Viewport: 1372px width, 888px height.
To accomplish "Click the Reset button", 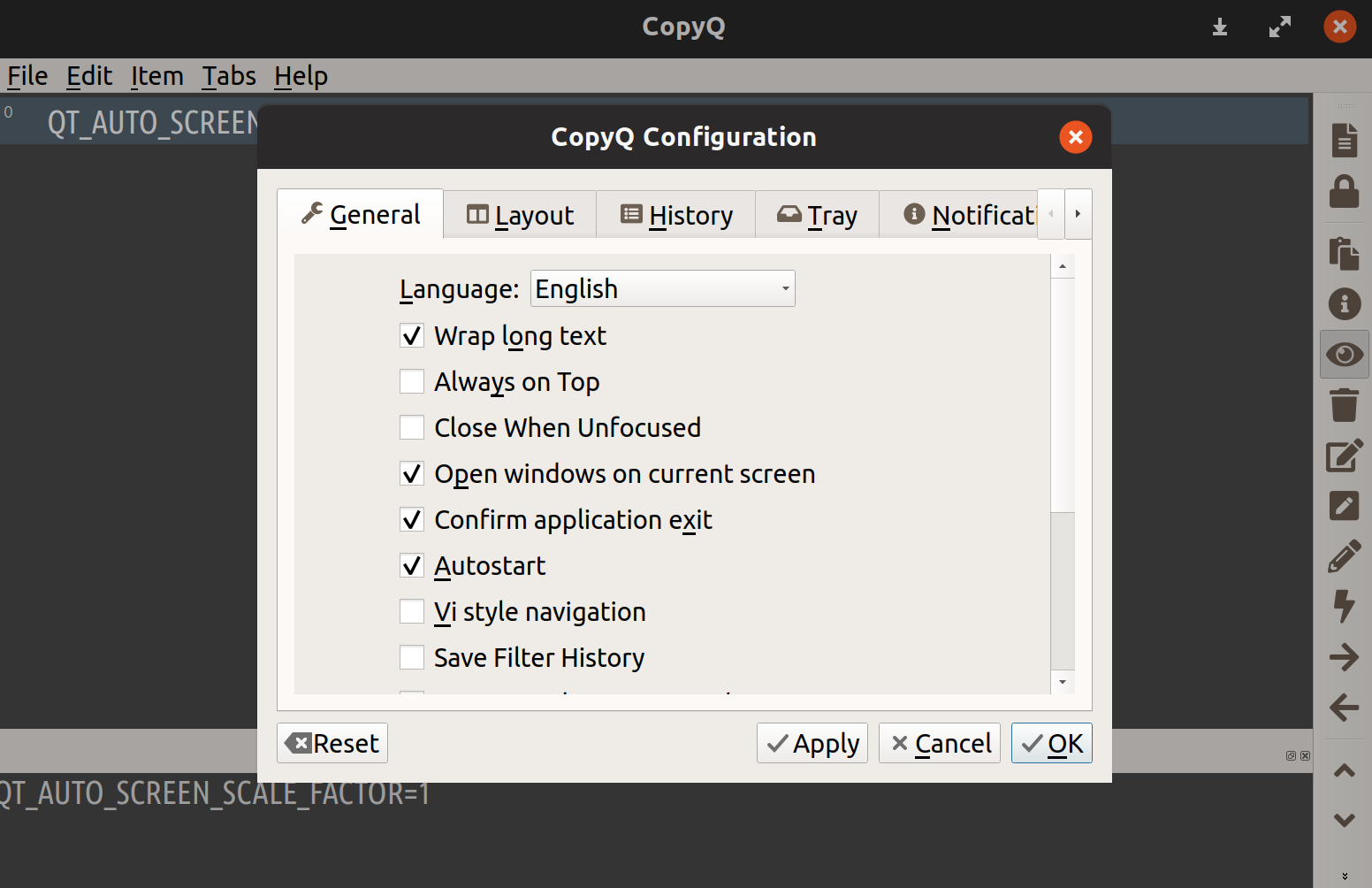I will point(332,743).
